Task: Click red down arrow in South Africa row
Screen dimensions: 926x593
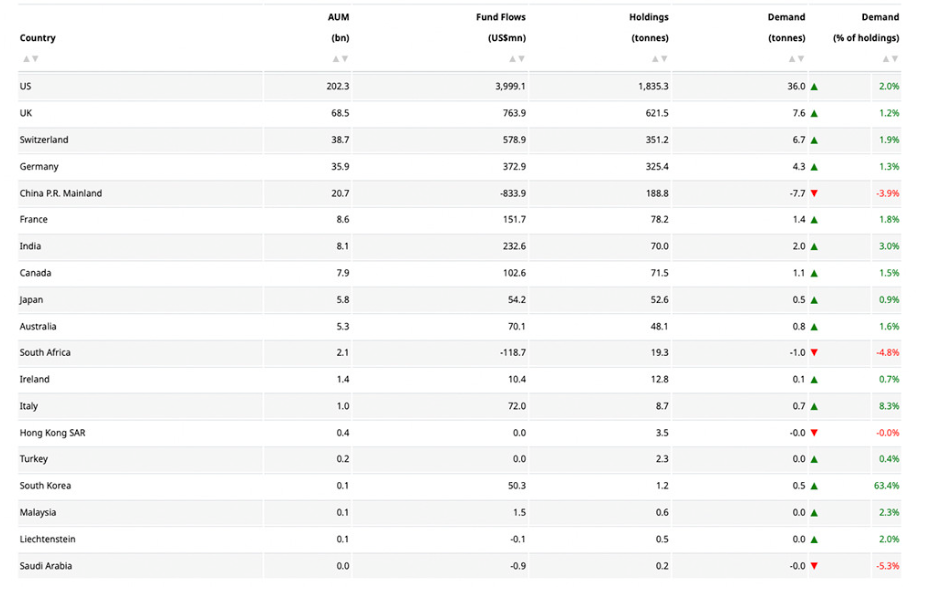Action: [814, 353]
